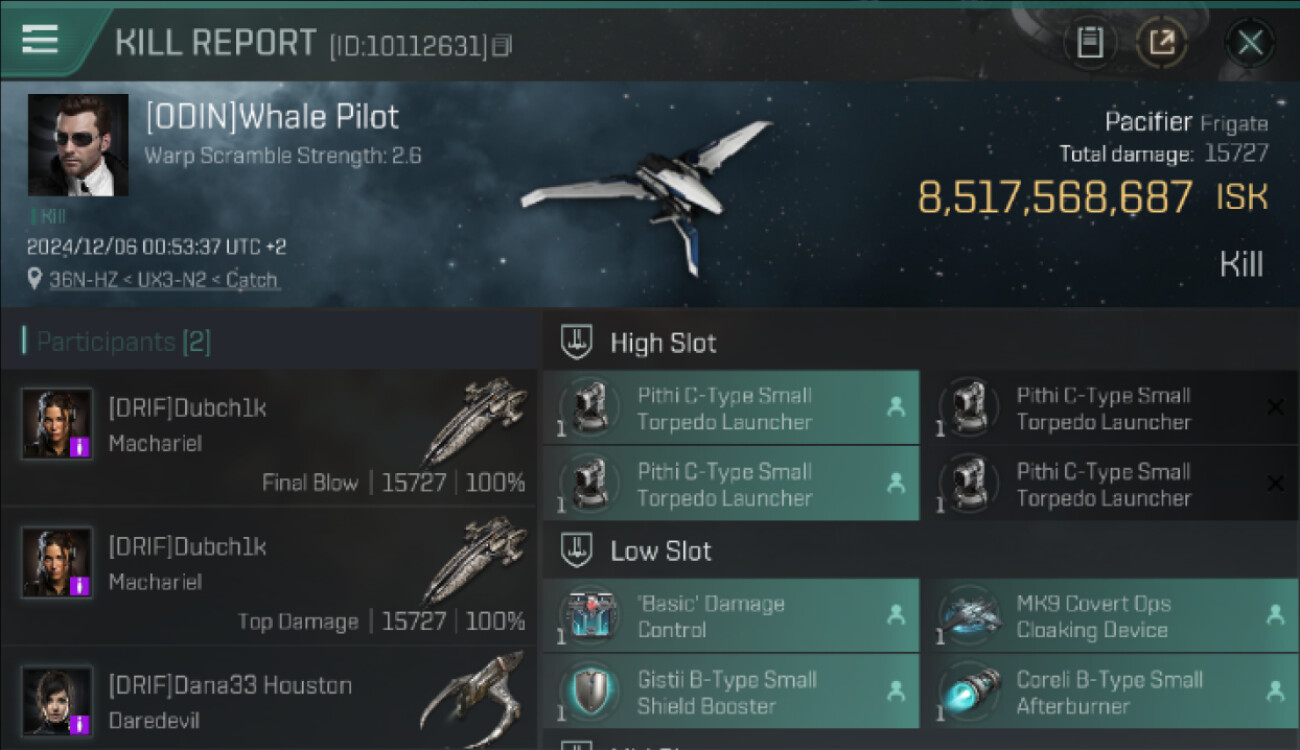Select the Gistii B-Type Small Shield Booster icon

pyautogui.click(x=589, y=692)
